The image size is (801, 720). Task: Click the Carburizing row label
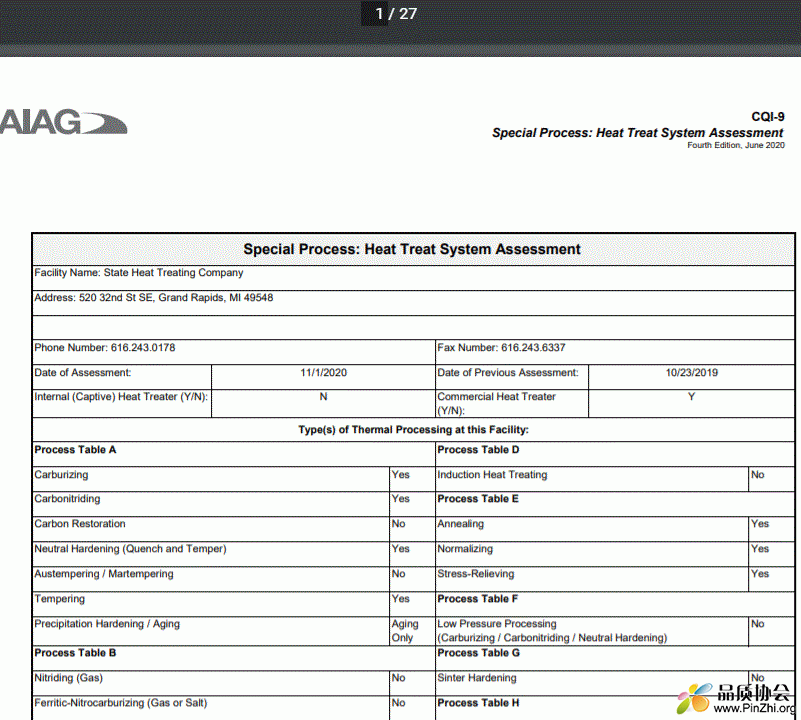pos(61,475)
